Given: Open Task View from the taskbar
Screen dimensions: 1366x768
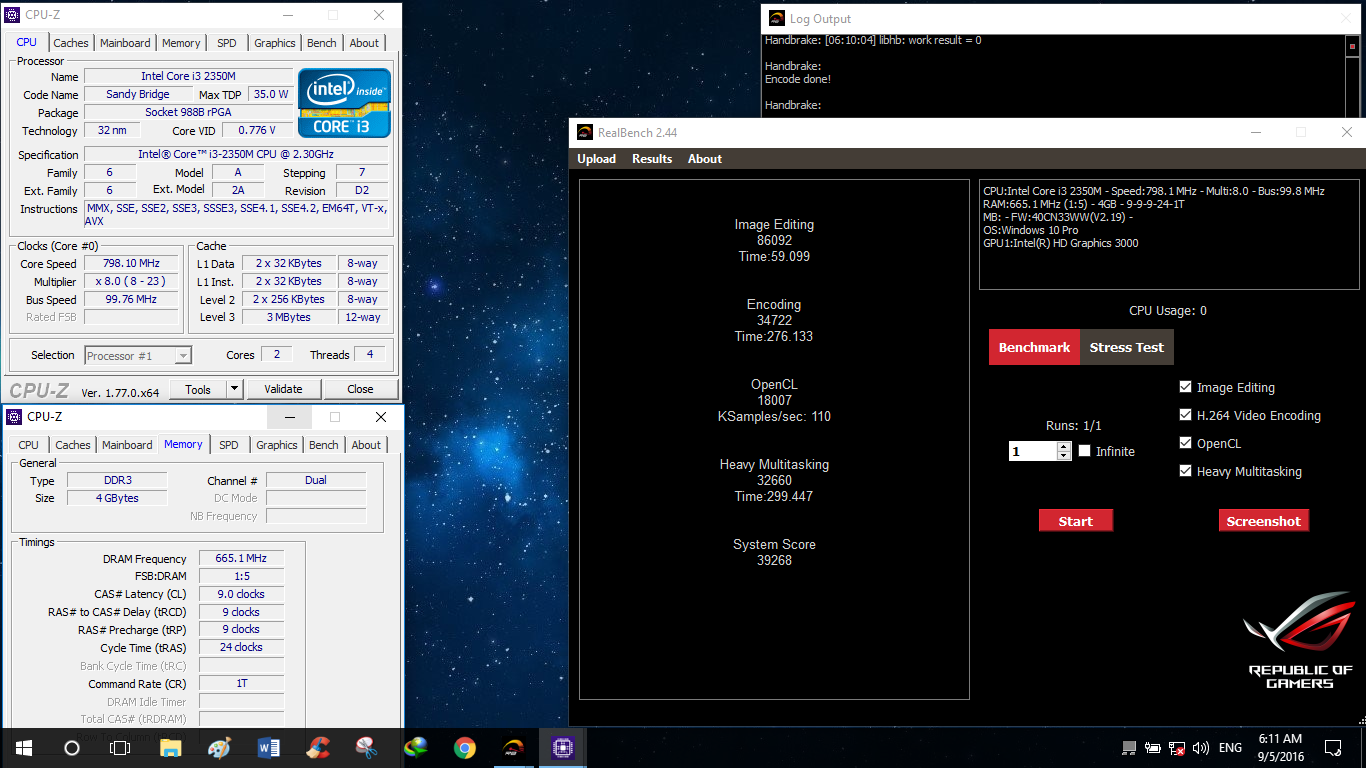Looking at the screenshot, I should 119,747.
